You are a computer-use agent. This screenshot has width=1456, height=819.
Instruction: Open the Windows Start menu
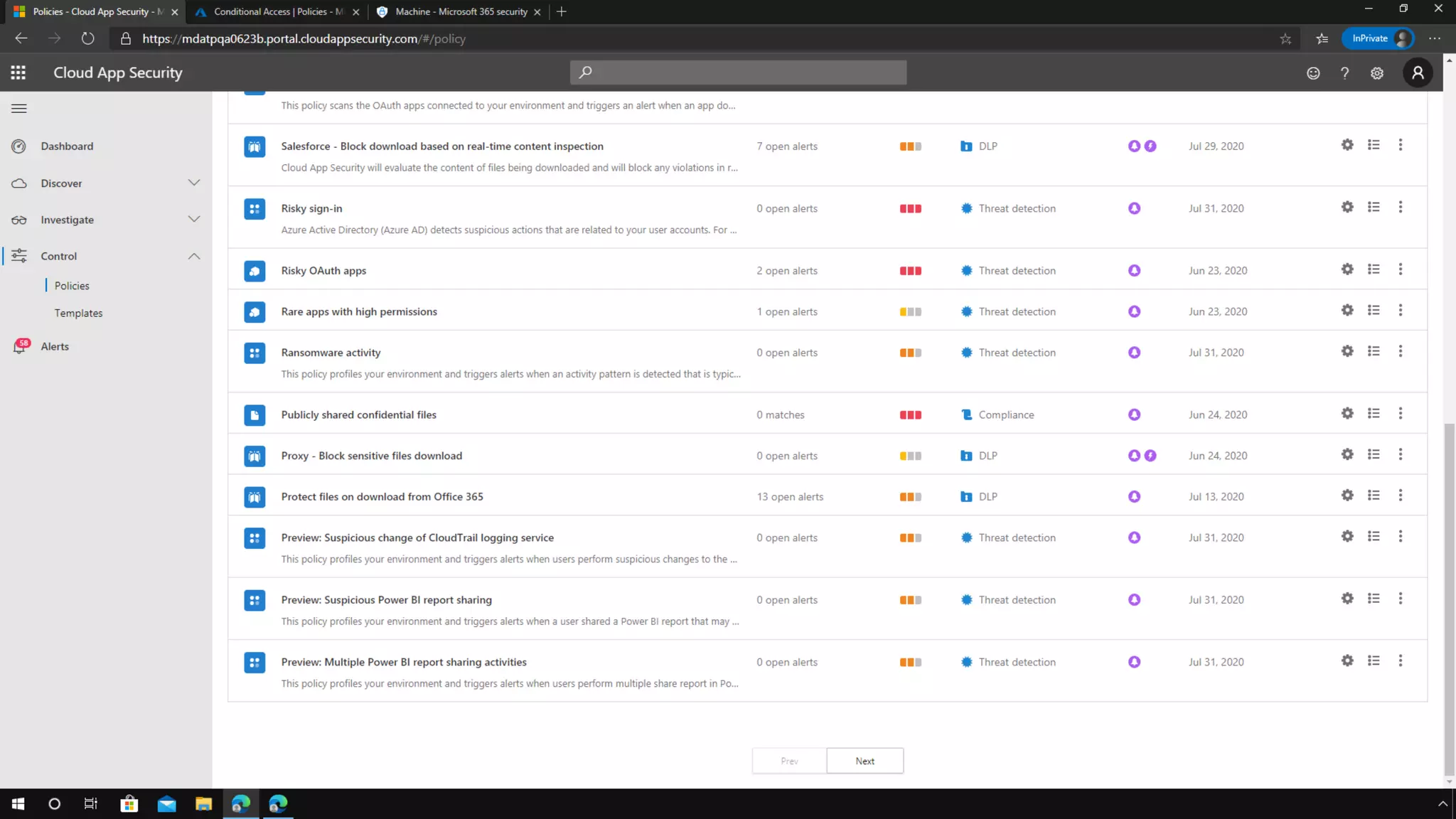point(18,803)
